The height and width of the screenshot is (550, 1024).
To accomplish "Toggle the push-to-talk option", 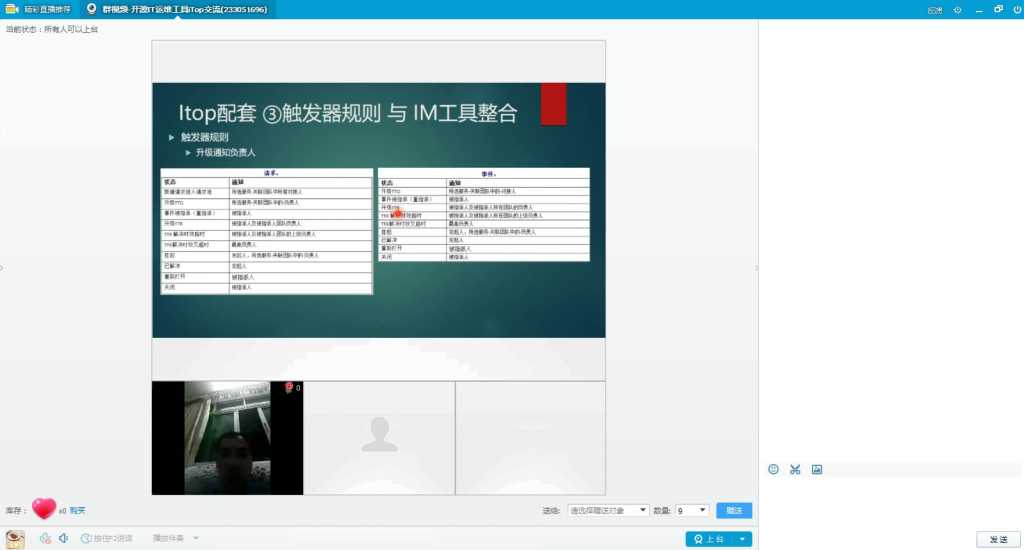I will coord(107,538).
